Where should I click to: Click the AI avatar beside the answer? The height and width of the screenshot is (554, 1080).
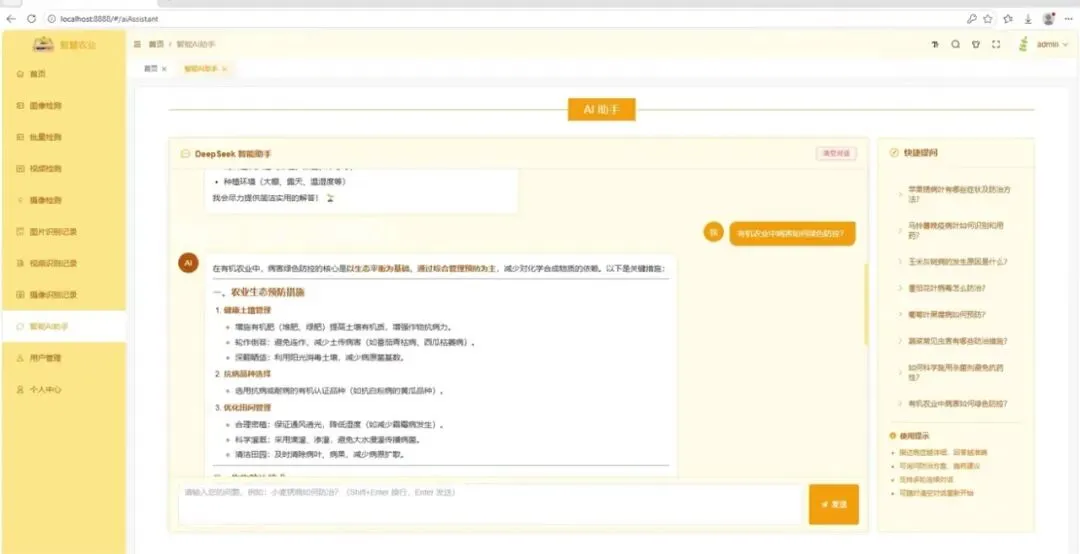point(188,263)
